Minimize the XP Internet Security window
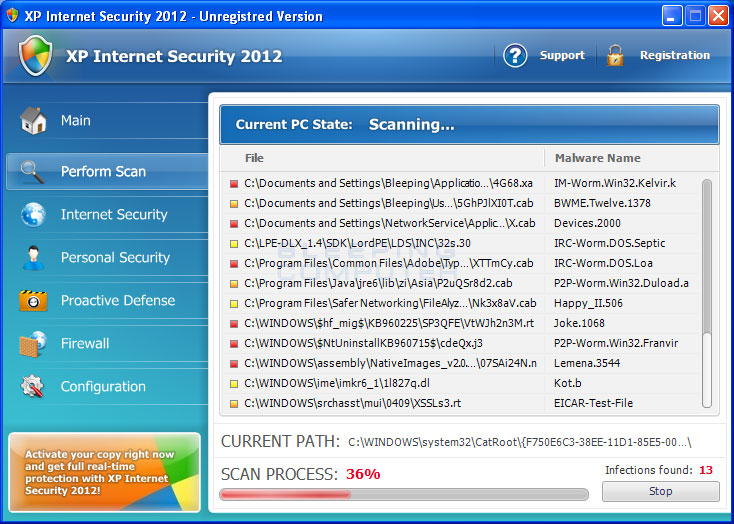The height and width of the screenshot is (524, 734). (x=672, y=16)
